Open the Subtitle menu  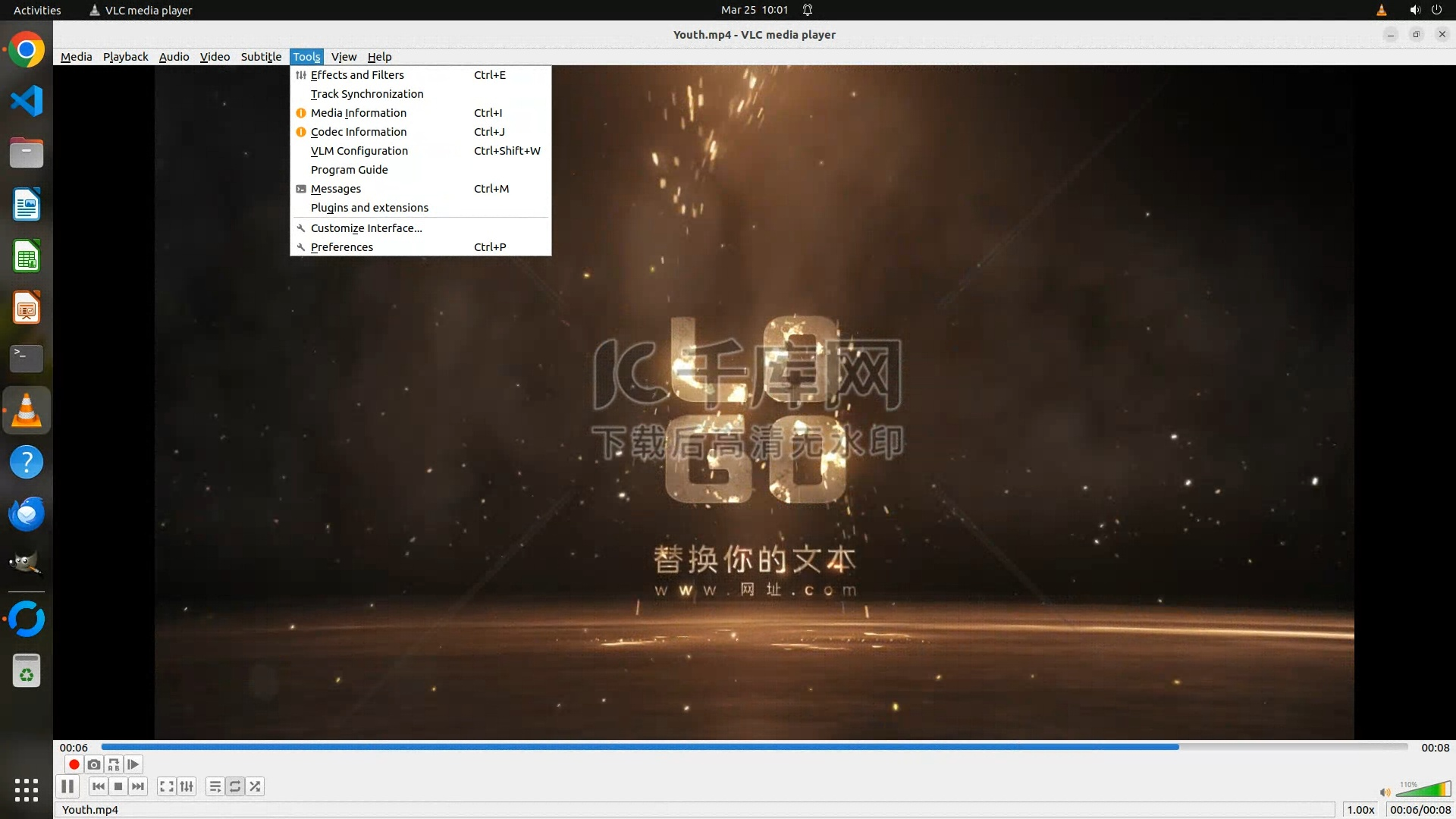(261, 57)
